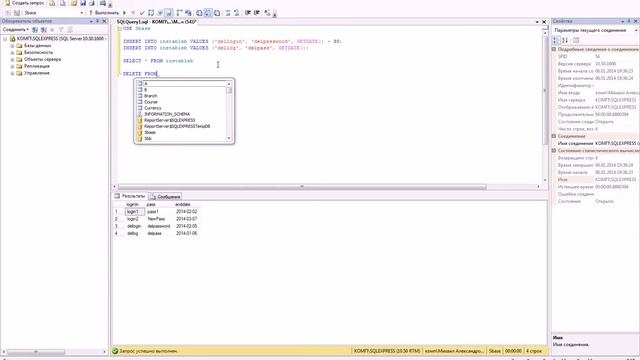
Task: Click the IntelliSense list scroll up arrow
Action: coord(229,84)
